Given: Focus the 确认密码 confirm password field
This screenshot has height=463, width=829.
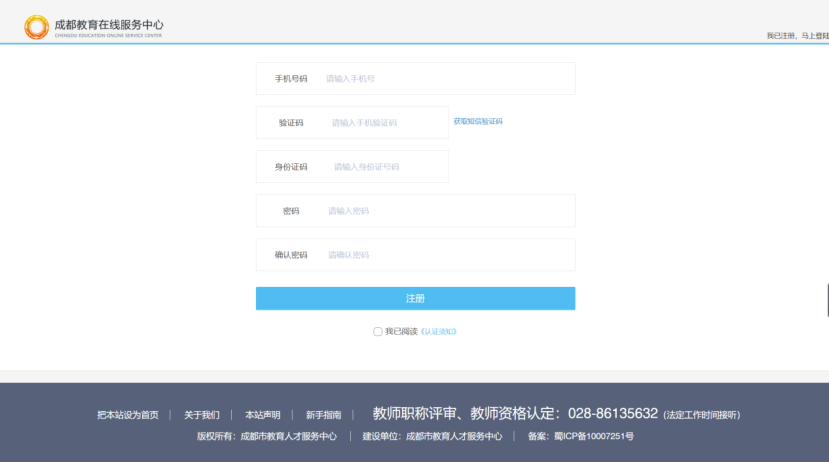Looking at the screenshot, I should tap(446, 255).
